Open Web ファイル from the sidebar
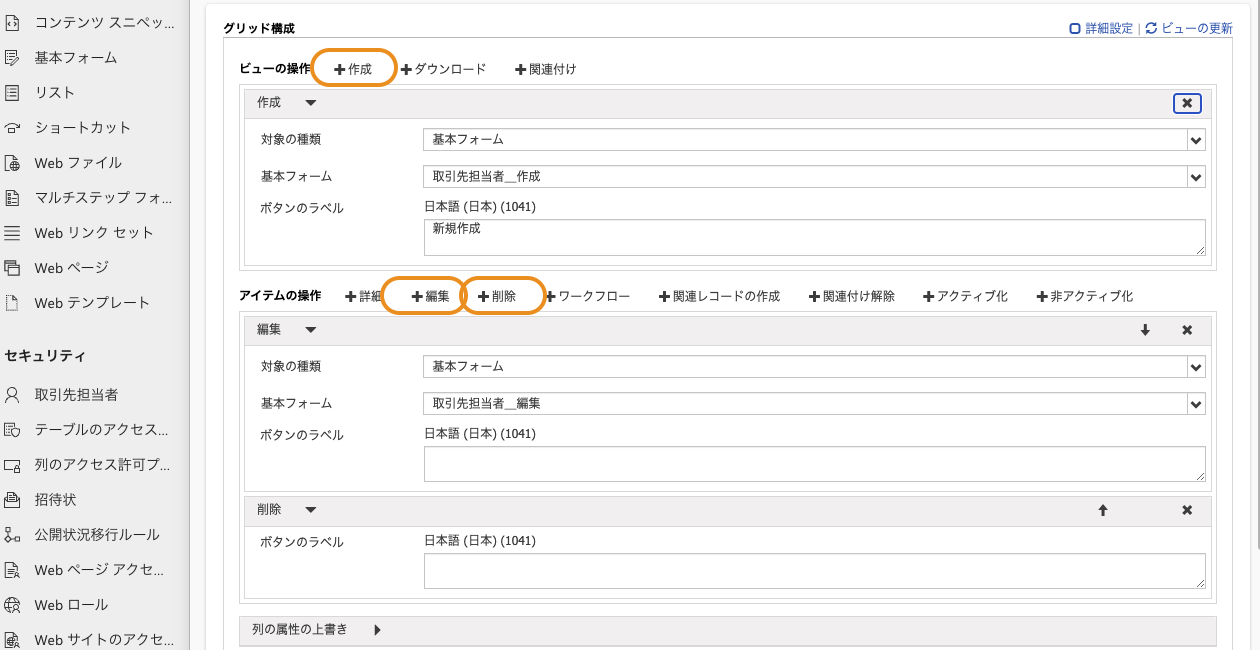 point(78,163)
